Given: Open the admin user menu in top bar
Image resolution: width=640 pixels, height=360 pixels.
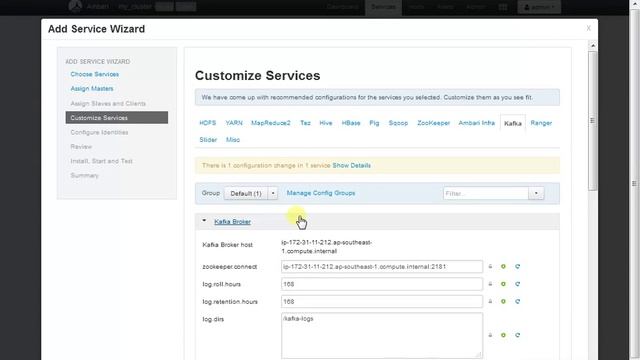Looking at the screenshot, I should [x=539, y=7].
